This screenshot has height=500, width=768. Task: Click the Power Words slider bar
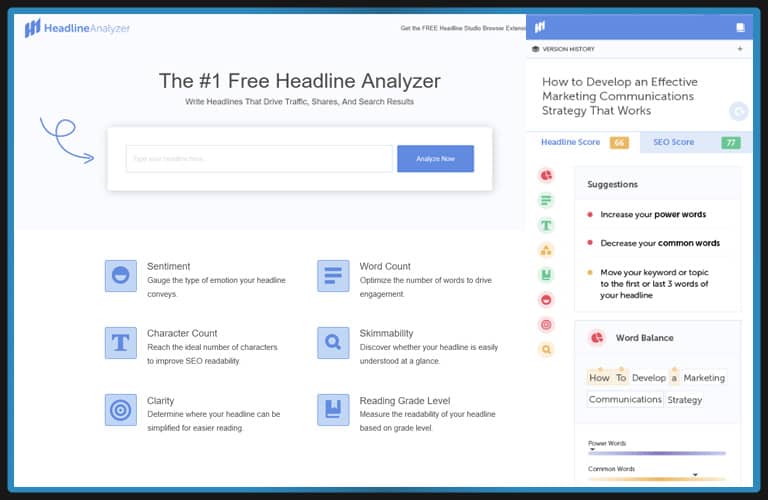(657, 453)
